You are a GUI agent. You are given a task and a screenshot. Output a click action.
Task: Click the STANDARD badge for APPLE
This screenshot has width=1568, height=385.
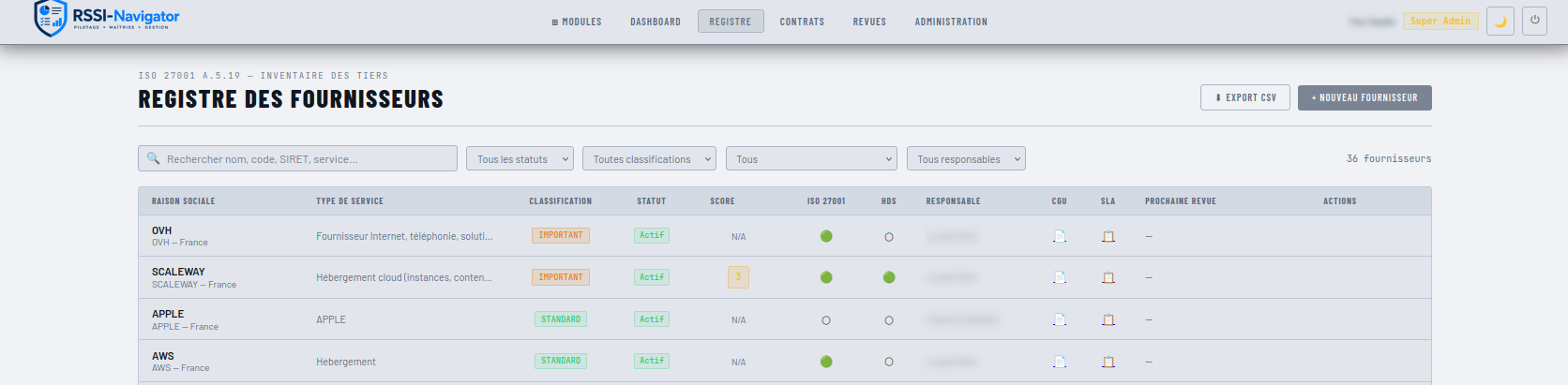click(561, 318)
